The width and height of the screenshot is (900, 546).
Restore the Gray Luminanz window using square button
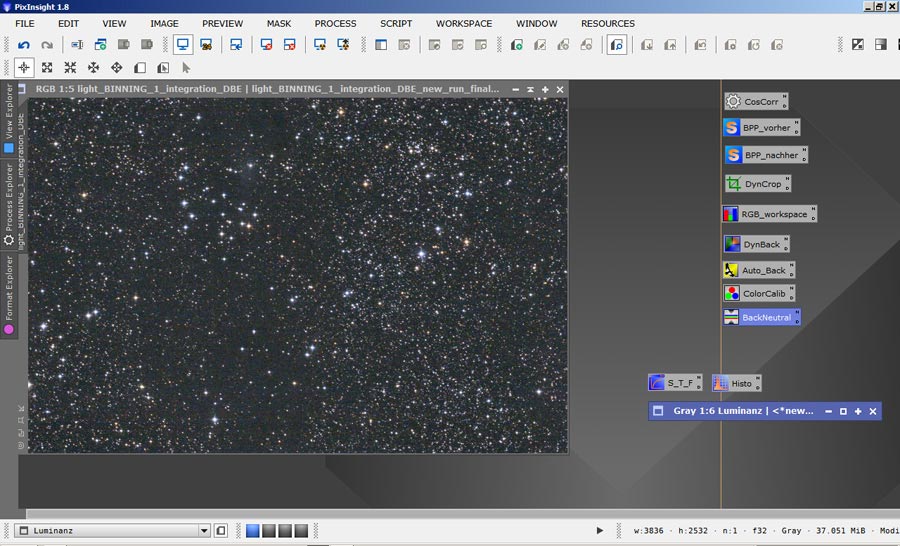pos(843,411)
